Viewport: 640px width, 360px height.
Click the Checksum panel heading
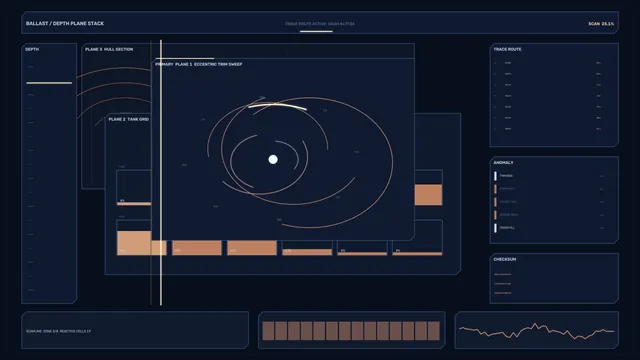[x=504, y=259]
